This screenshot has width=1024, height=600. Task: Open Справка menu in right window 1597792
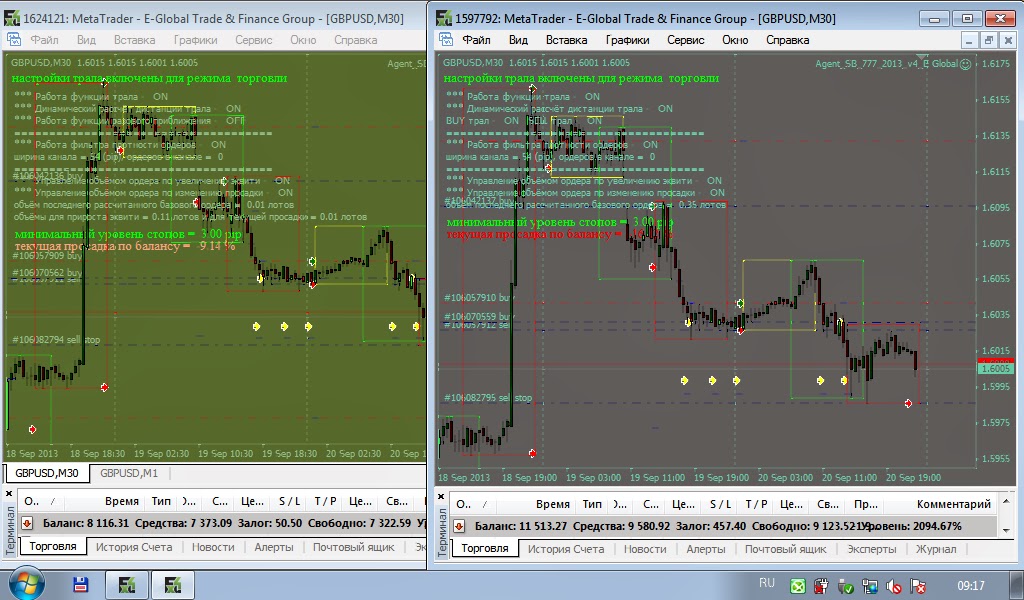(787, 40)
